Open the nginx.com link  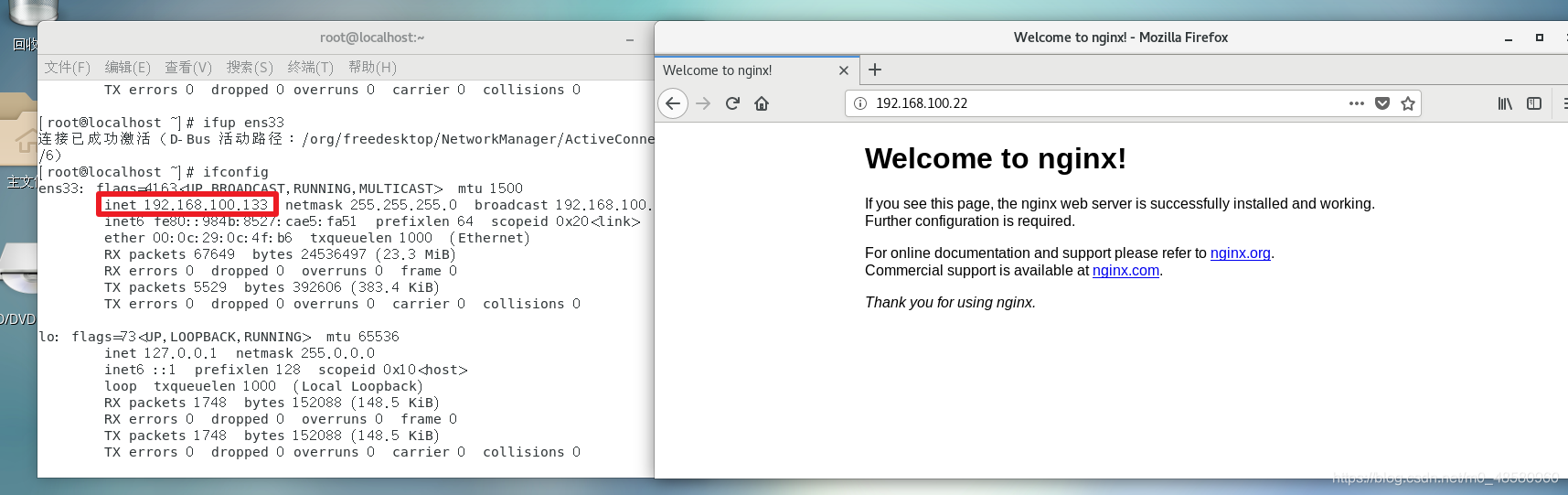(1125, 271)
